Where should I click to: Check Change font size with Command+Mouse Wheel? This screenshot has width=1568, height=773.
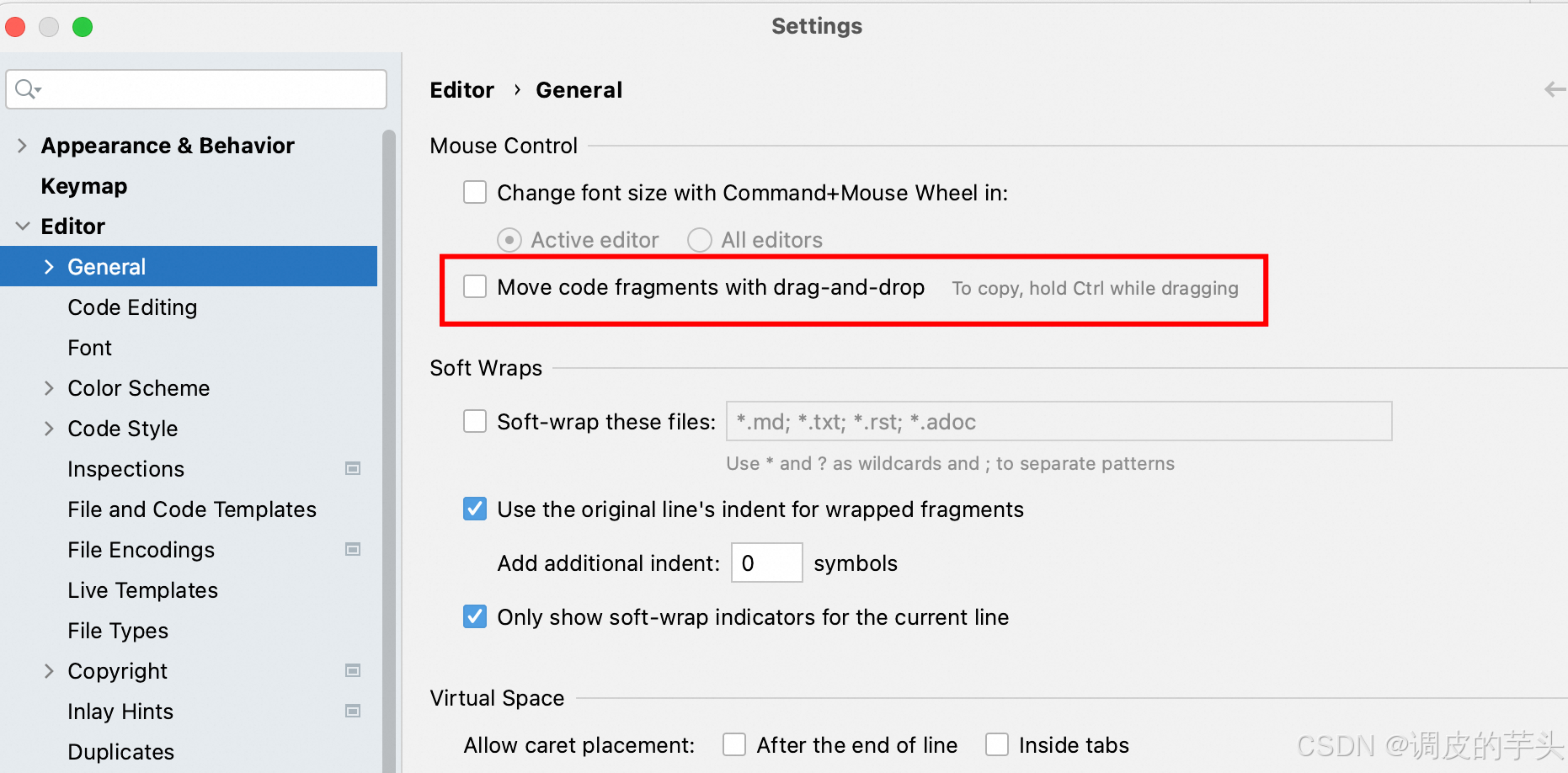tap(475, 192)
